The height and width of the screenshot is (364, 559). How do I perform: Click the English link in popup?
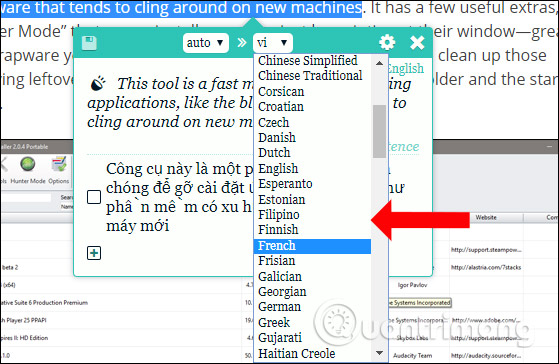(406, 68)
